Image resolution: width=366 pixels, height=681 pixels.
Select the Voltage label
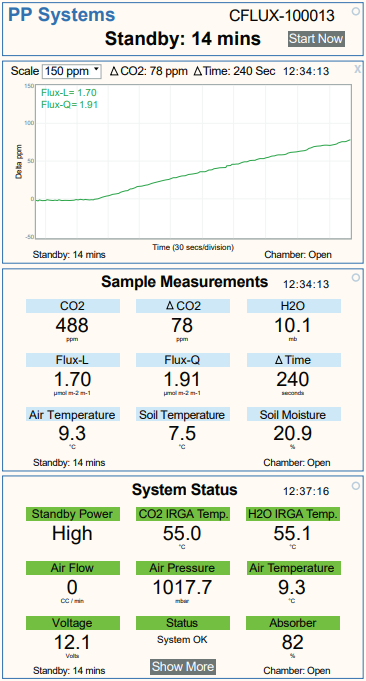(73, 623)
